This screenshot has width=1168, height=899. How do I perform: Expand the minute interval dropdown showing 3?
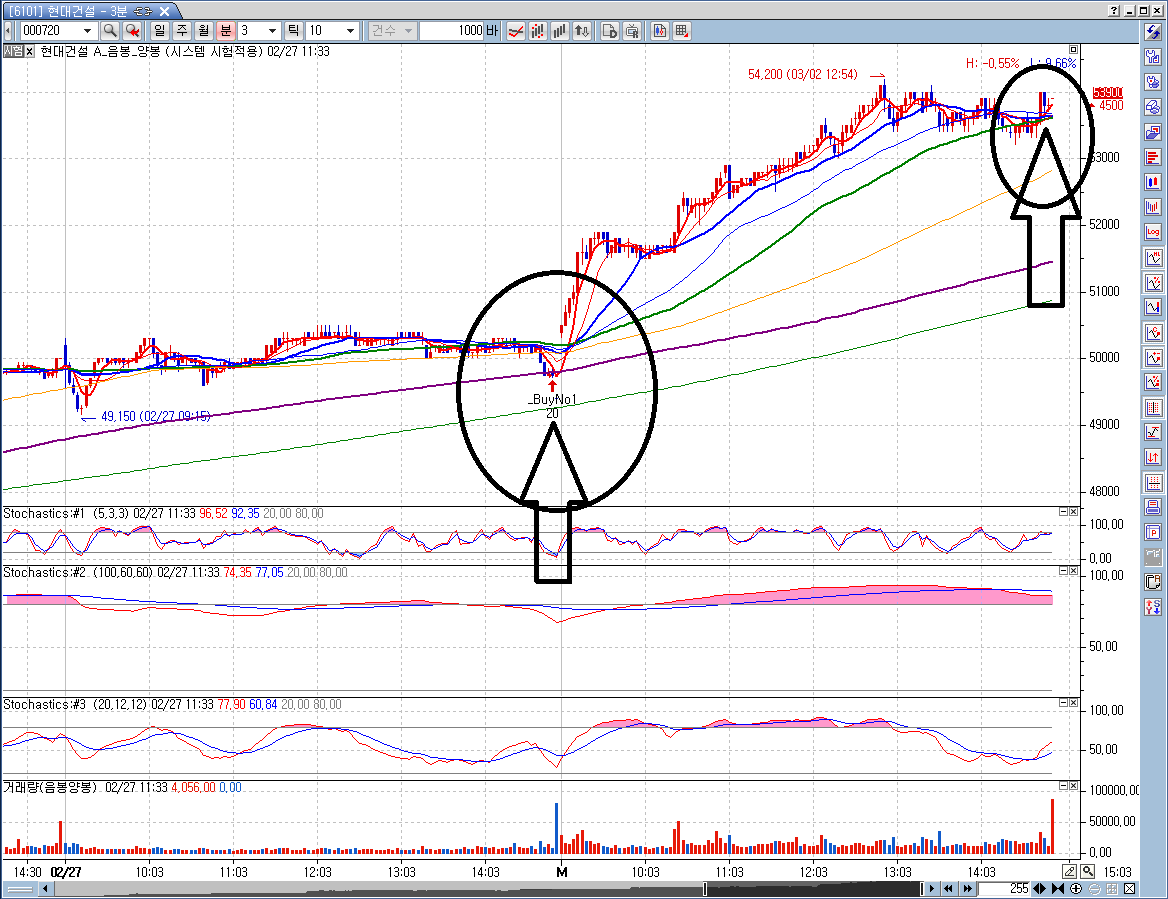point(273,31)
